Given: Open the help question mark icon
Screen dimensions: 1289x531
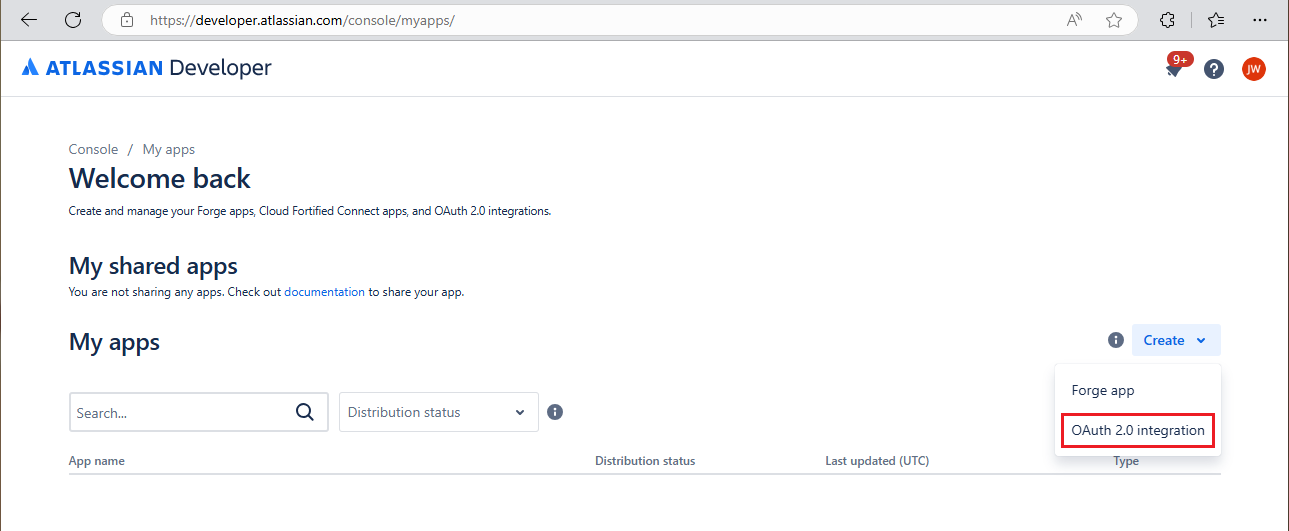Looking at the screenshot, I should click(x=1214, y=69).
